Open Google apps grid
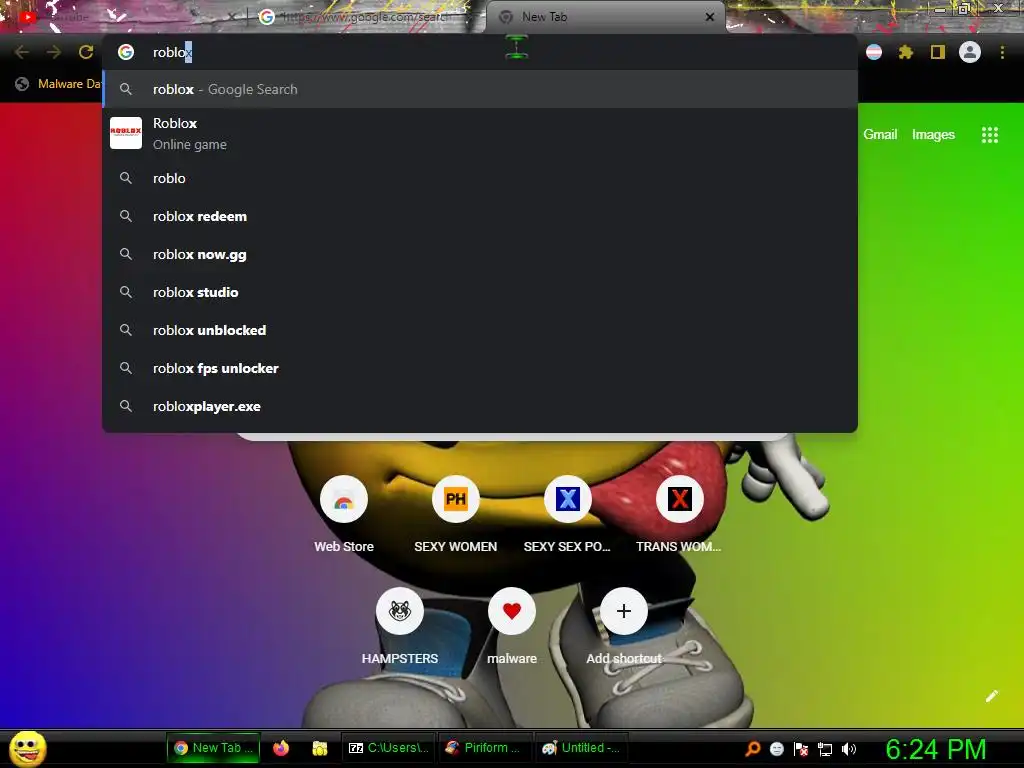The image size is (1024, 768). pyautogui.click(x=989, y=135)
